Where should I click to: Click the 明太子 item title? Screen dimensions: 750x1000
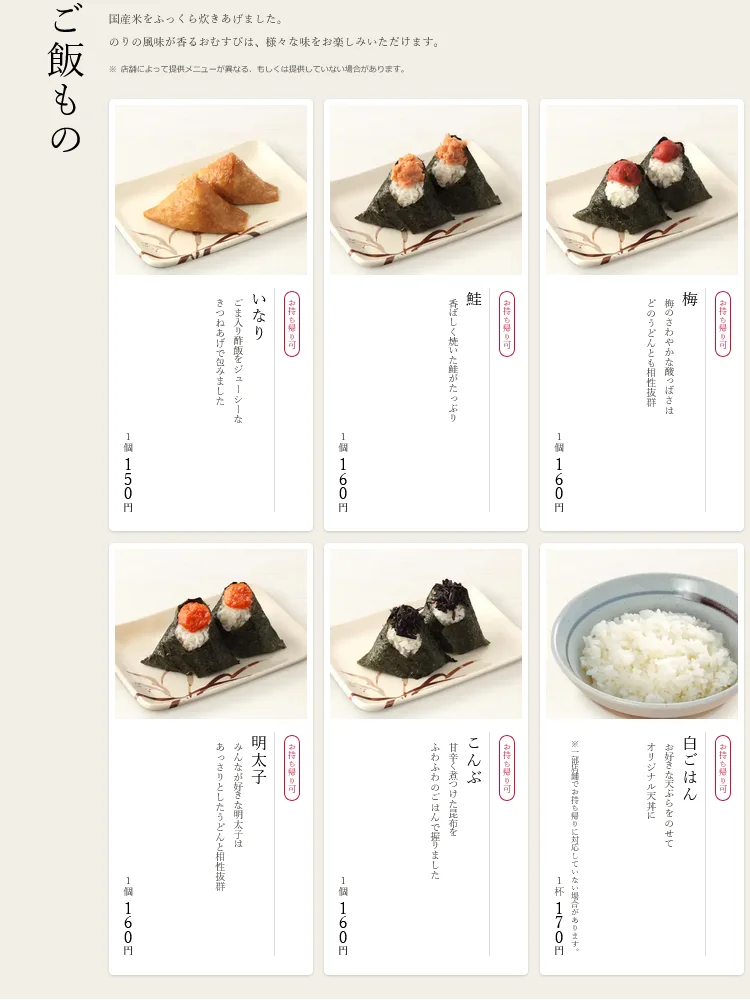tap(259, 760)
